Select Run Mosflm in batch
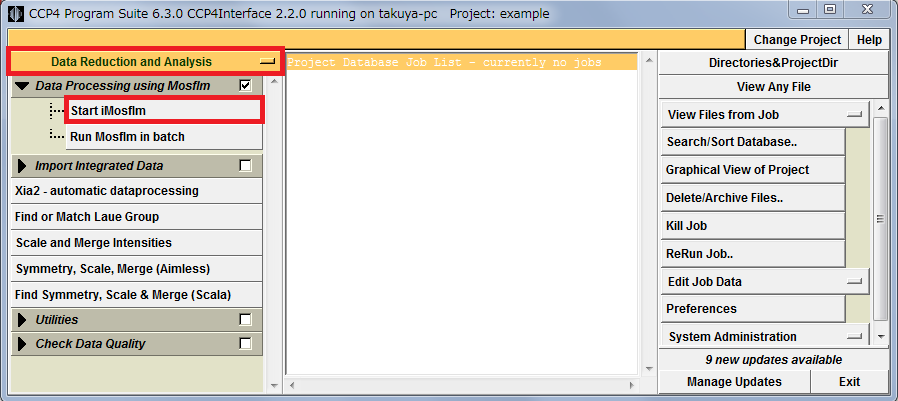Viewport: 898px width, 401px height. 127,136
